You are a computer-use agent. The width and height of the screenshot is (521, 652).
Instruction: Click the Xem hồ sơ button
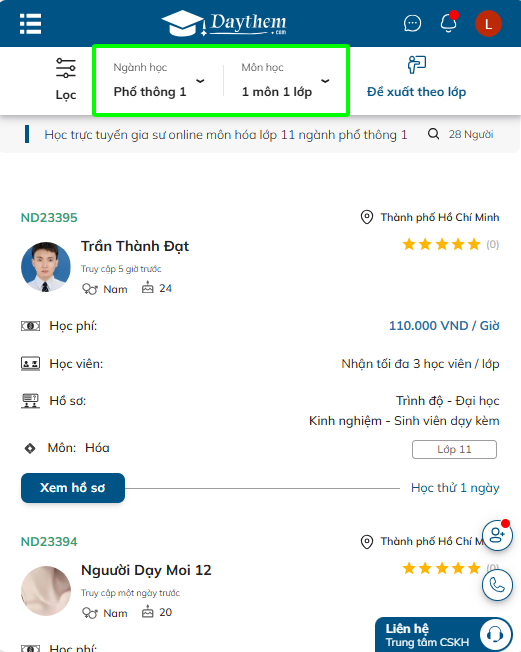click(x=73, y=488)
